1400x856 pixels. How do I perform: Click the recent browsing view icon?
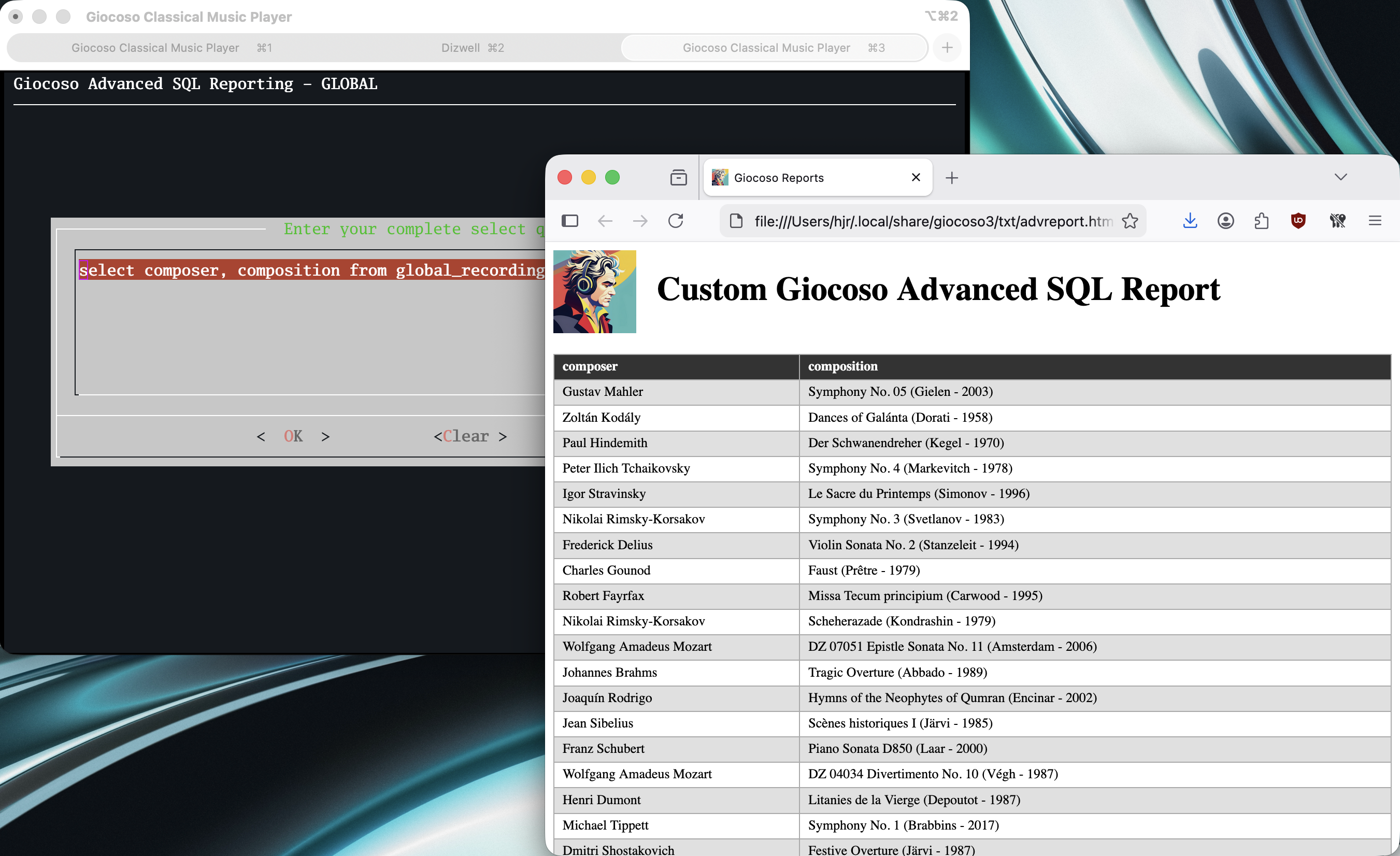[678, 178]
